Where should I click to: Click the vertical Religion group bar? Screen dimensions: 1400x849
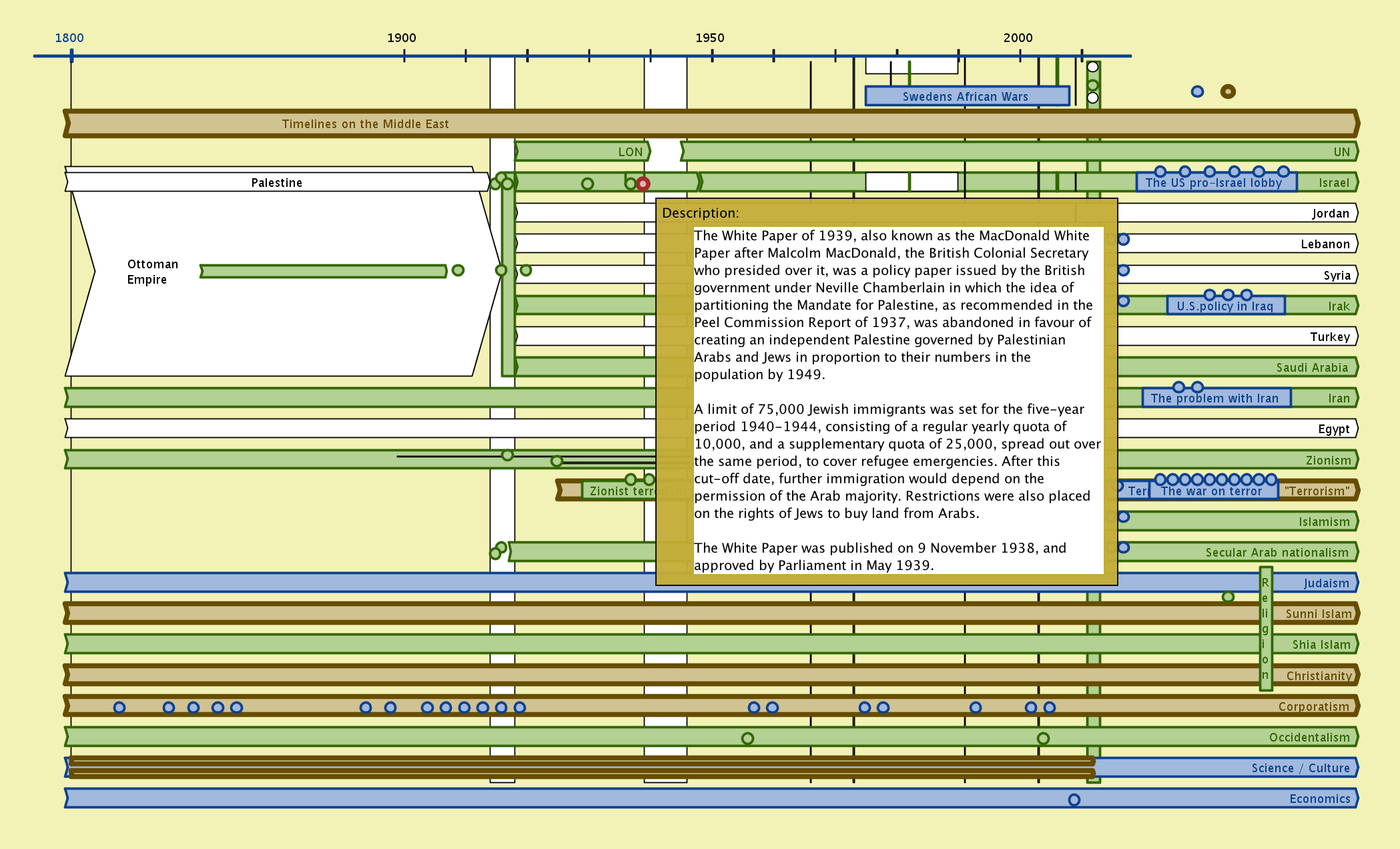pos(1265,627)
